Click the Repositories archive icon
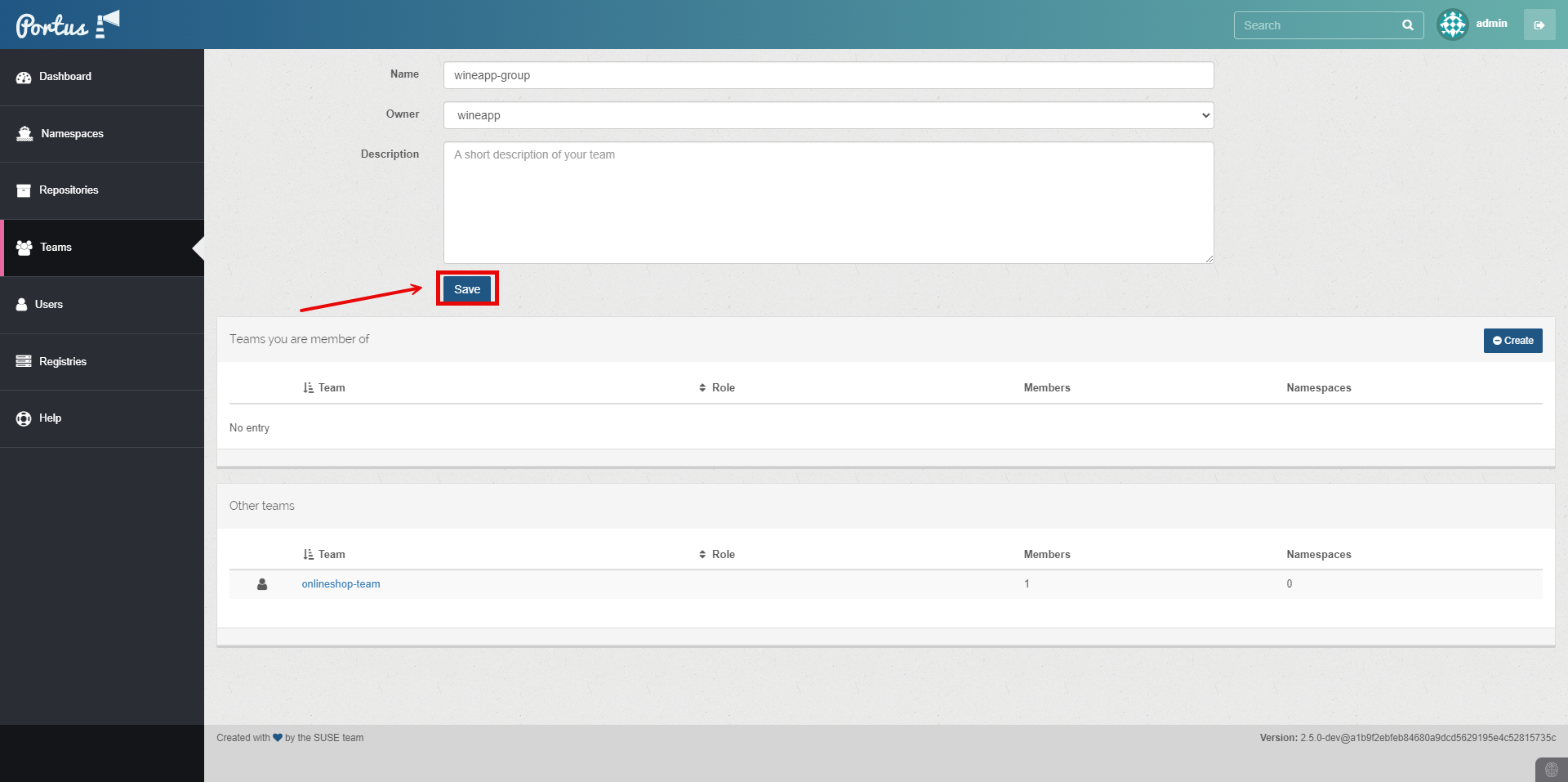Image resolution: width=1568 pixels, height=782 pixels. 24,190
